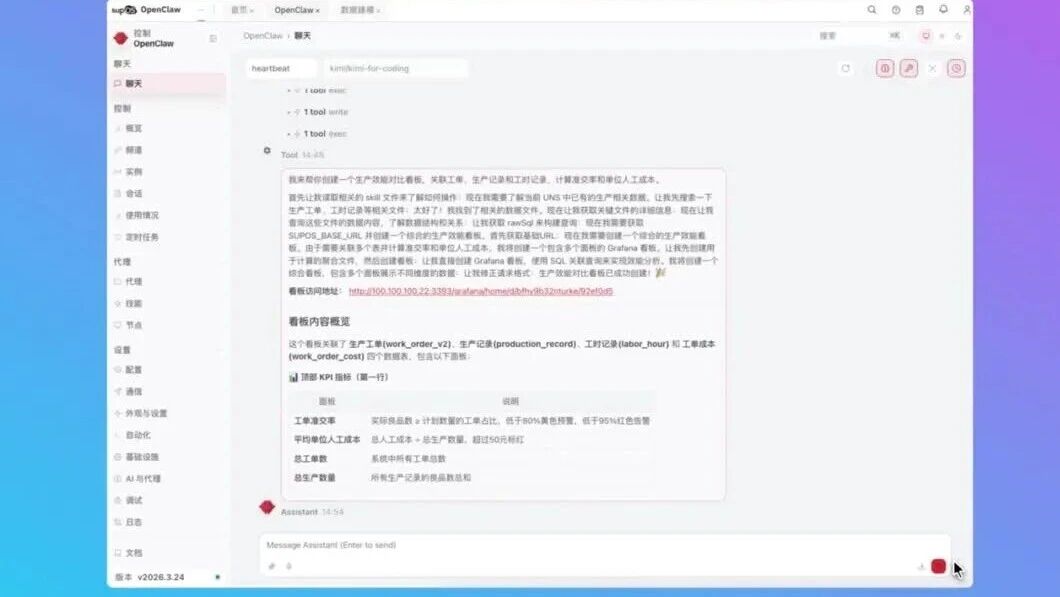Open 日志 logs in sidebar
The image size is (1060, 597).
tap(167, 522)
